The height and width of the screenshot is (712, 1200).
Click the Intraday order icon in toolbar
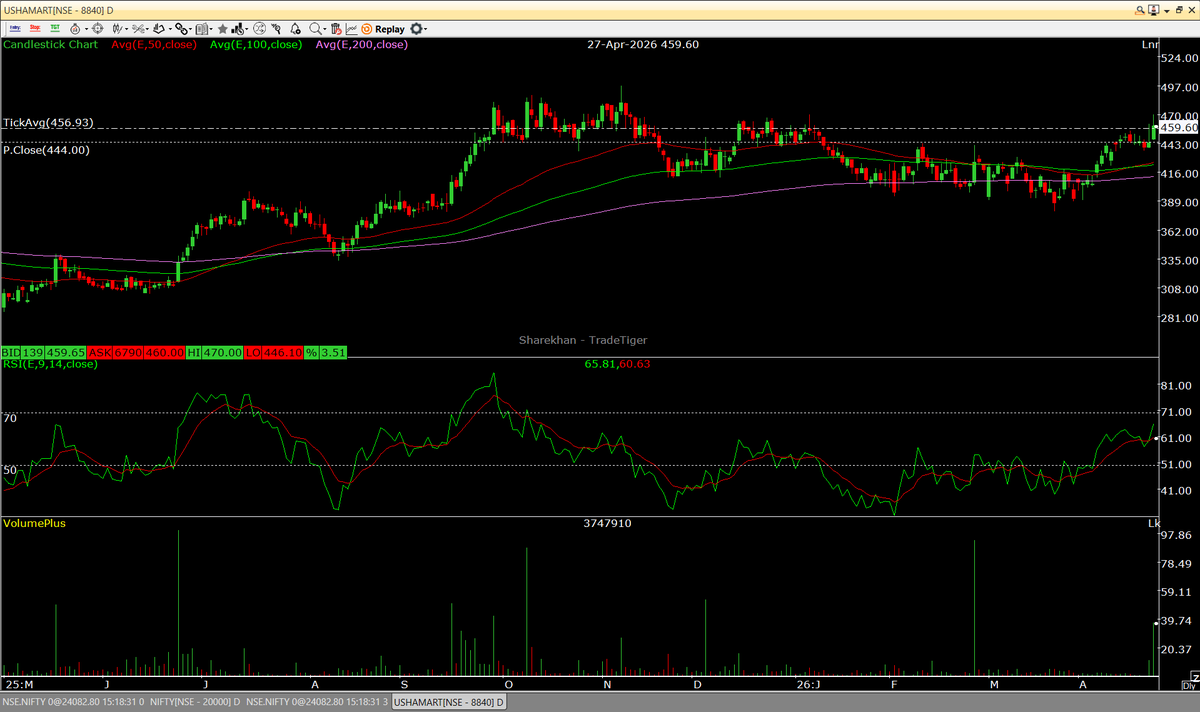15,29
